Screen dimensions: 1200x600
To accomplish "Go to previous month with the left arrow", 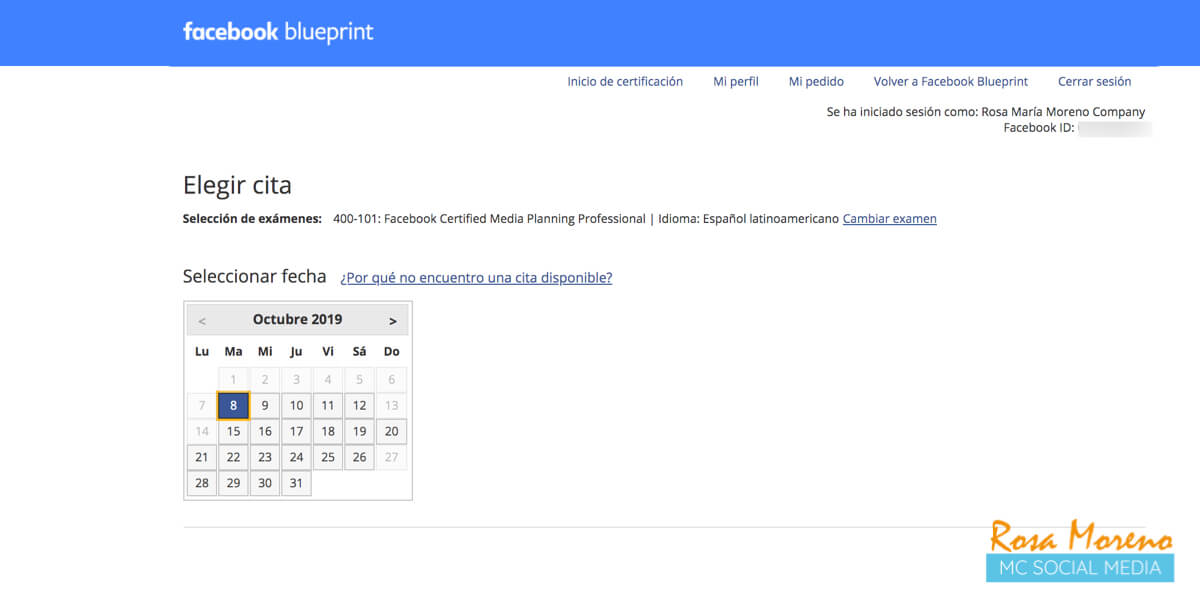I will 203,319.
